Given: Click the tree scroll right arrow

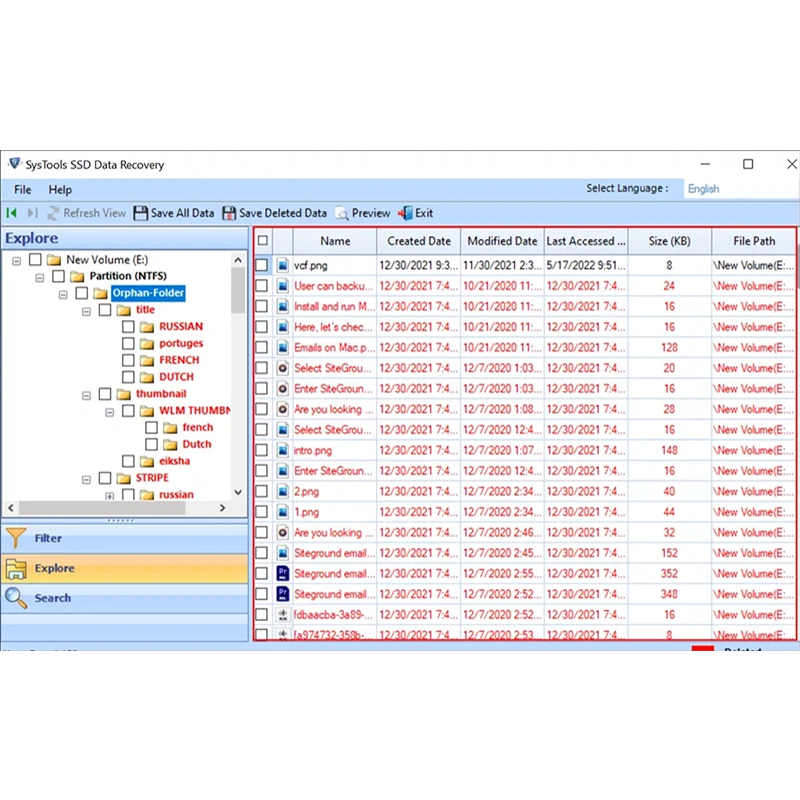Looking at the screenshot, I should click(222, 508).
